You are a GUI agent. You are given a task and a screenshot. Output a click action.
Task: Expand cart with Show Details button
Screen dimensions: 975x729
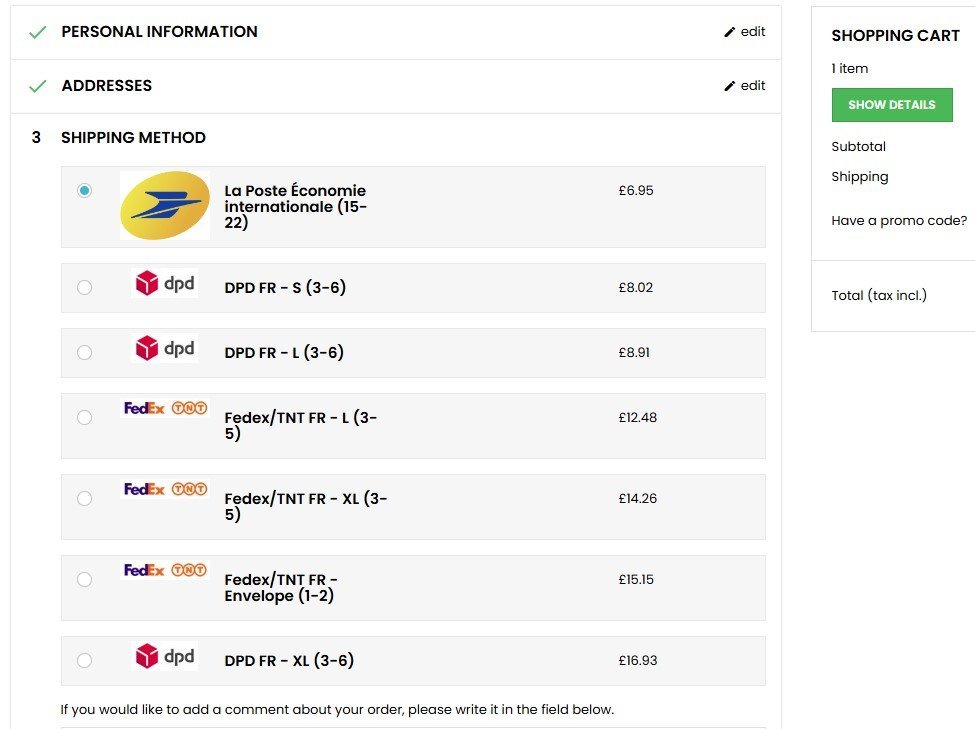[x=891, y=105]
